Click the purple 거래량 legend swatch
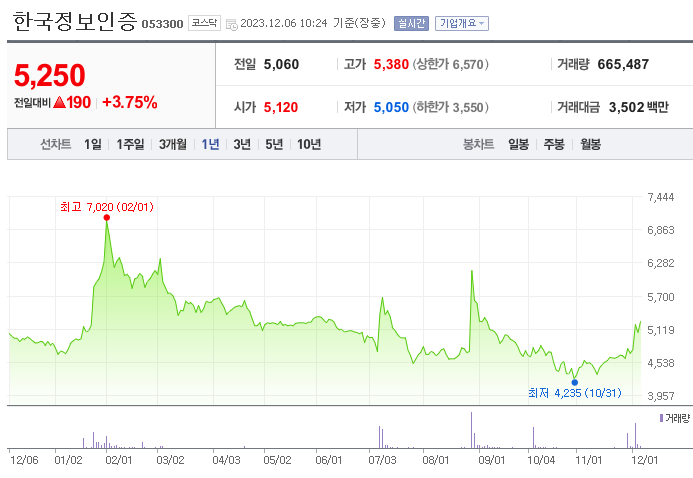Viewport: 693px width, 478px height. 661,418
